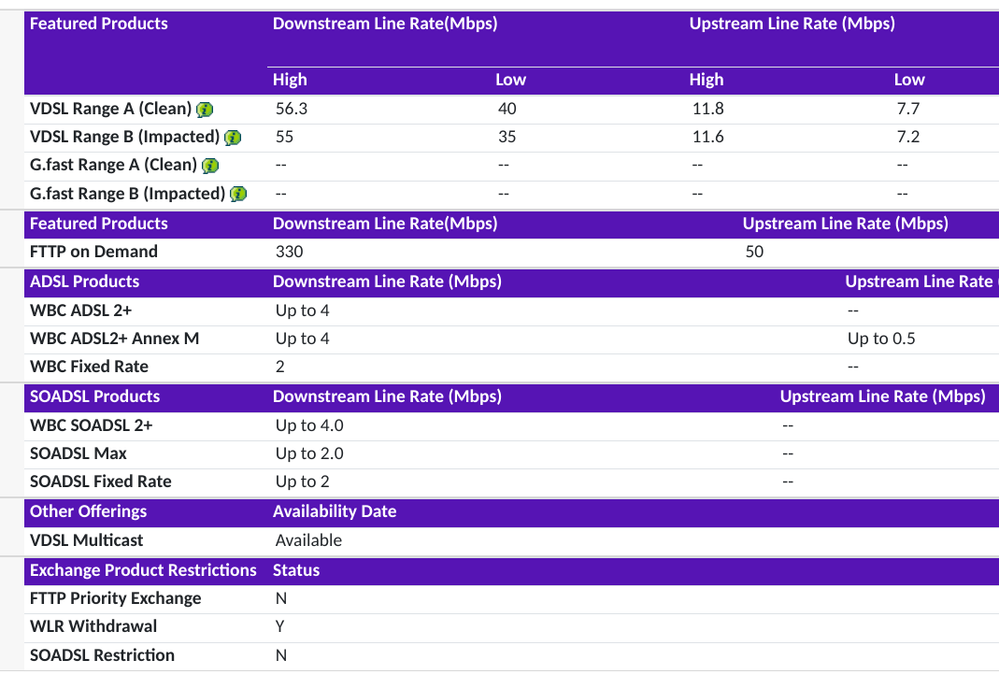Select the ADSL Products section header

click(x=85, y=282)
